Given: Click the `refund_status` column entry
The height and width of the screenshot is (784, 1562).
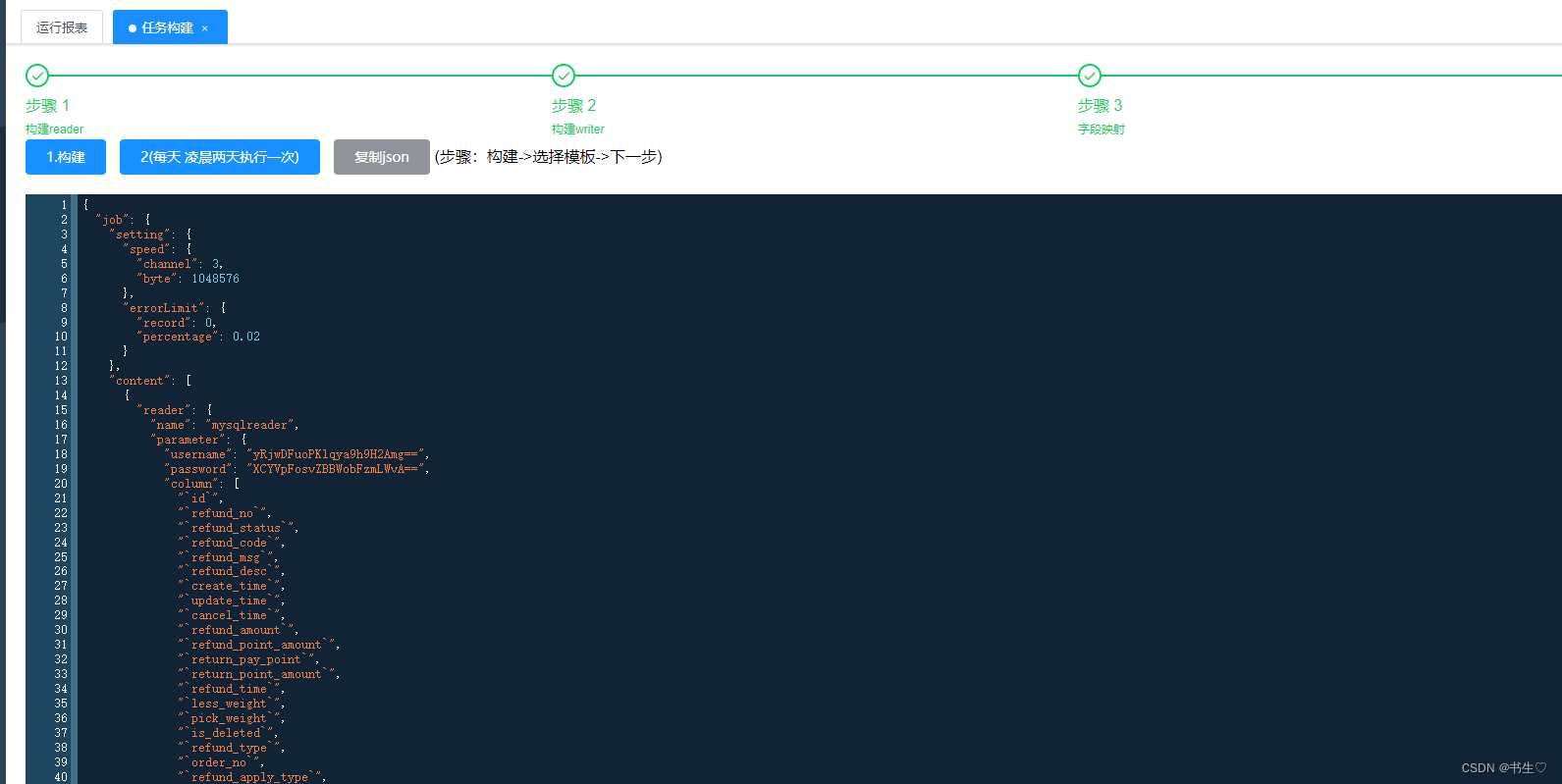Looking at the screenshot, I should pyautogui.click(x=237, y=528).
